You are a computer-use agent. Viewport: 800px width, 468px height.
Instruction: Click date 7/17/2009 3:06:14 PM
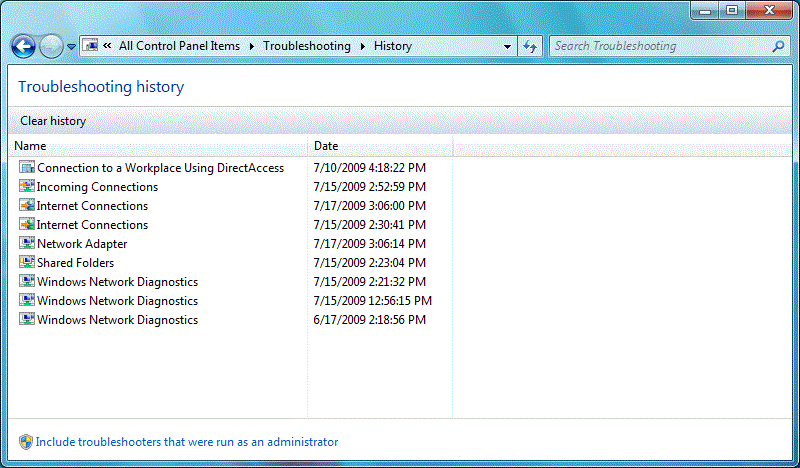[x=369, y=244]
